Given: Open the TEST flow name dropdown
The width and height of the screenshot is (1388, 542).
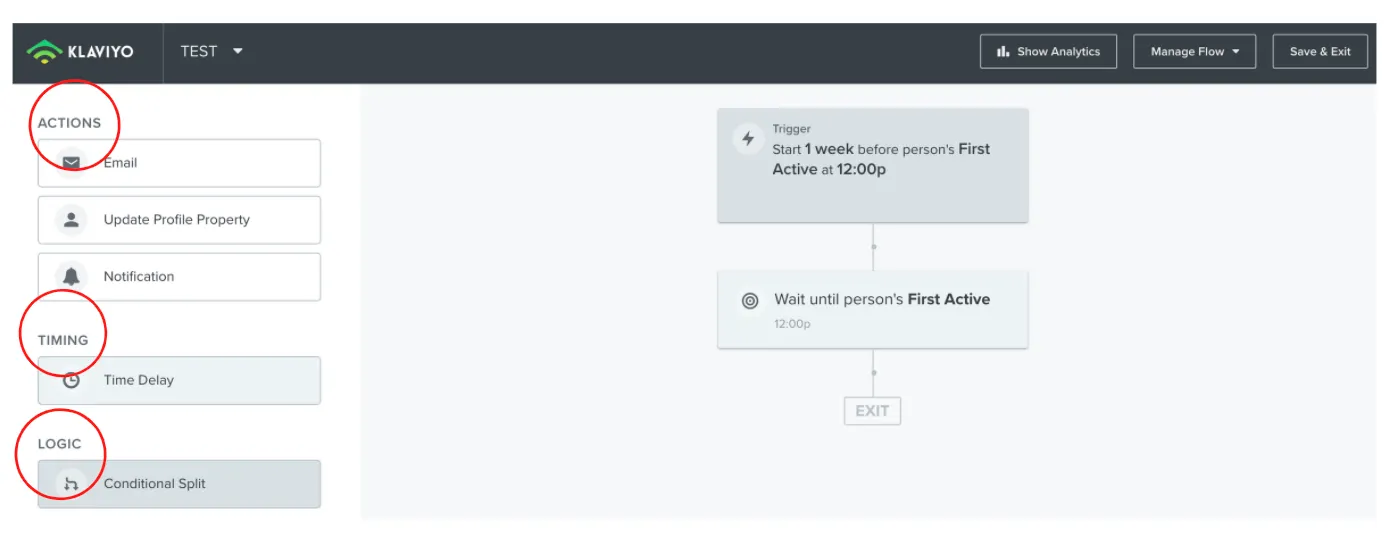Looking at the screenshot, I should click(x=238, y=51).
